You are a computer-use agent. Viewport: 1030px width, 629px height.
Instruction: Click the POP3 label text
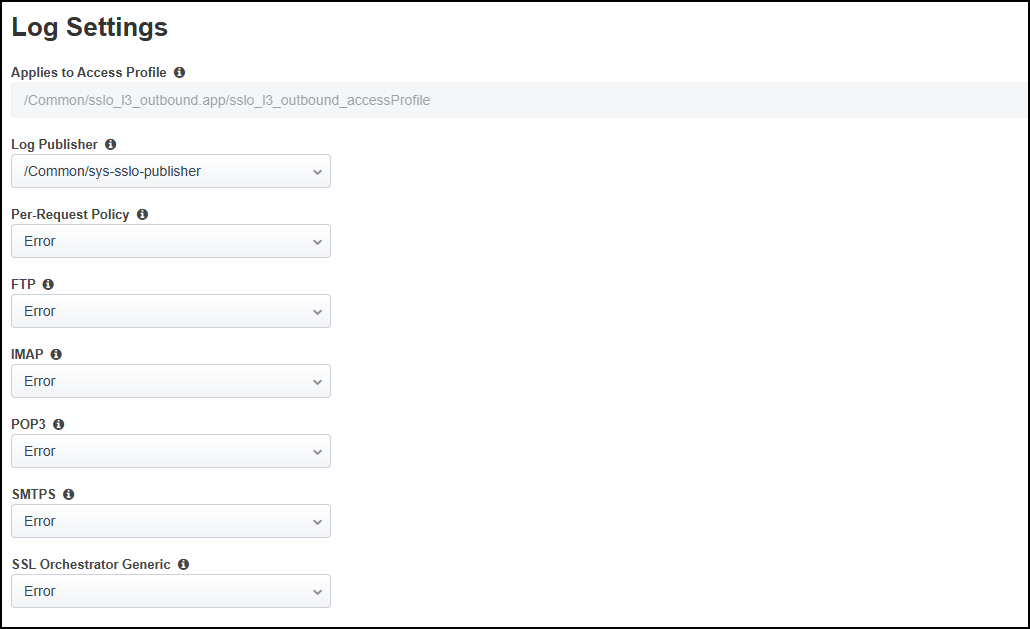(28, 425)
